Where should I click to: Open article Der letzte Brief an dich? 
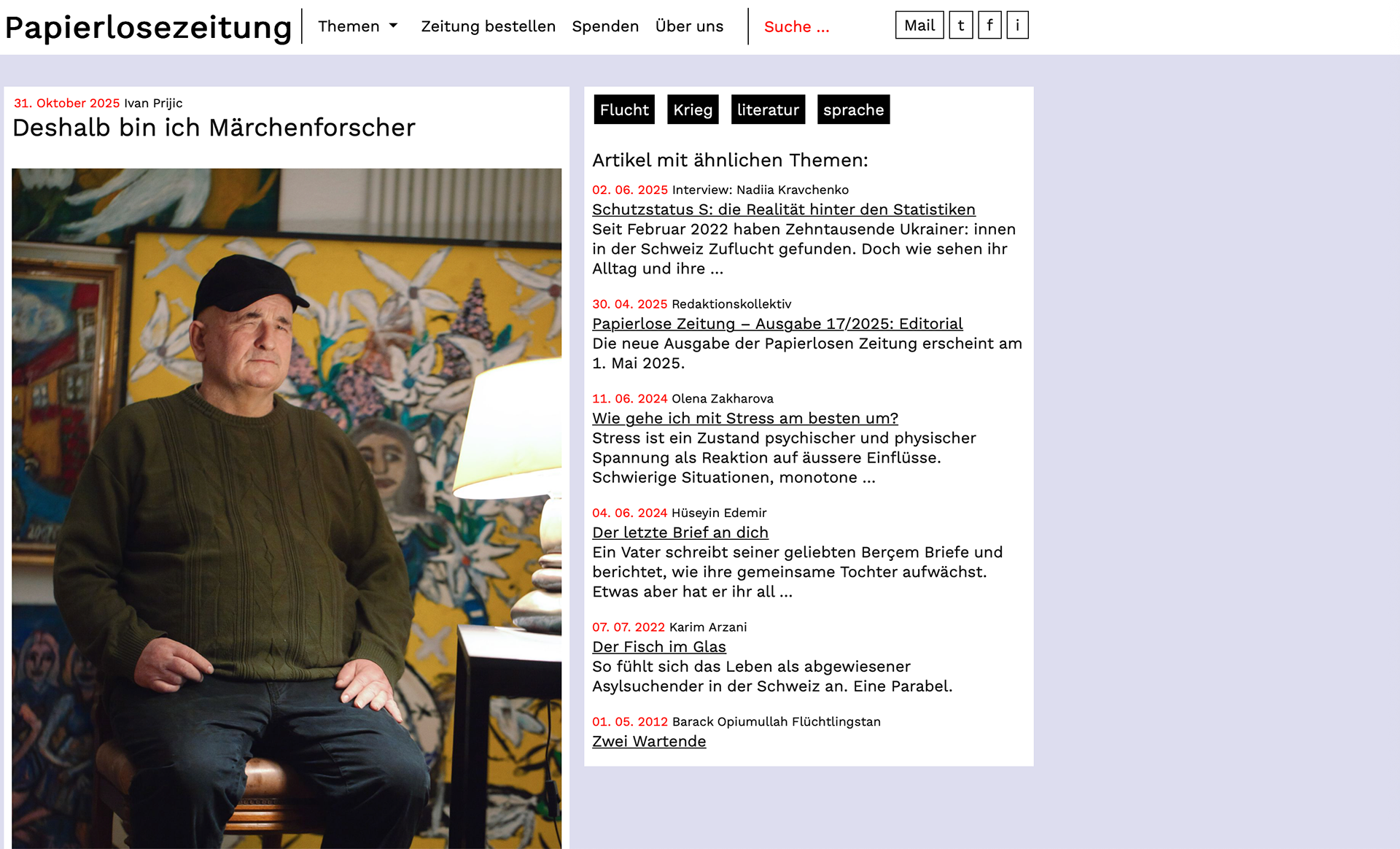click(x=680, y=533)
